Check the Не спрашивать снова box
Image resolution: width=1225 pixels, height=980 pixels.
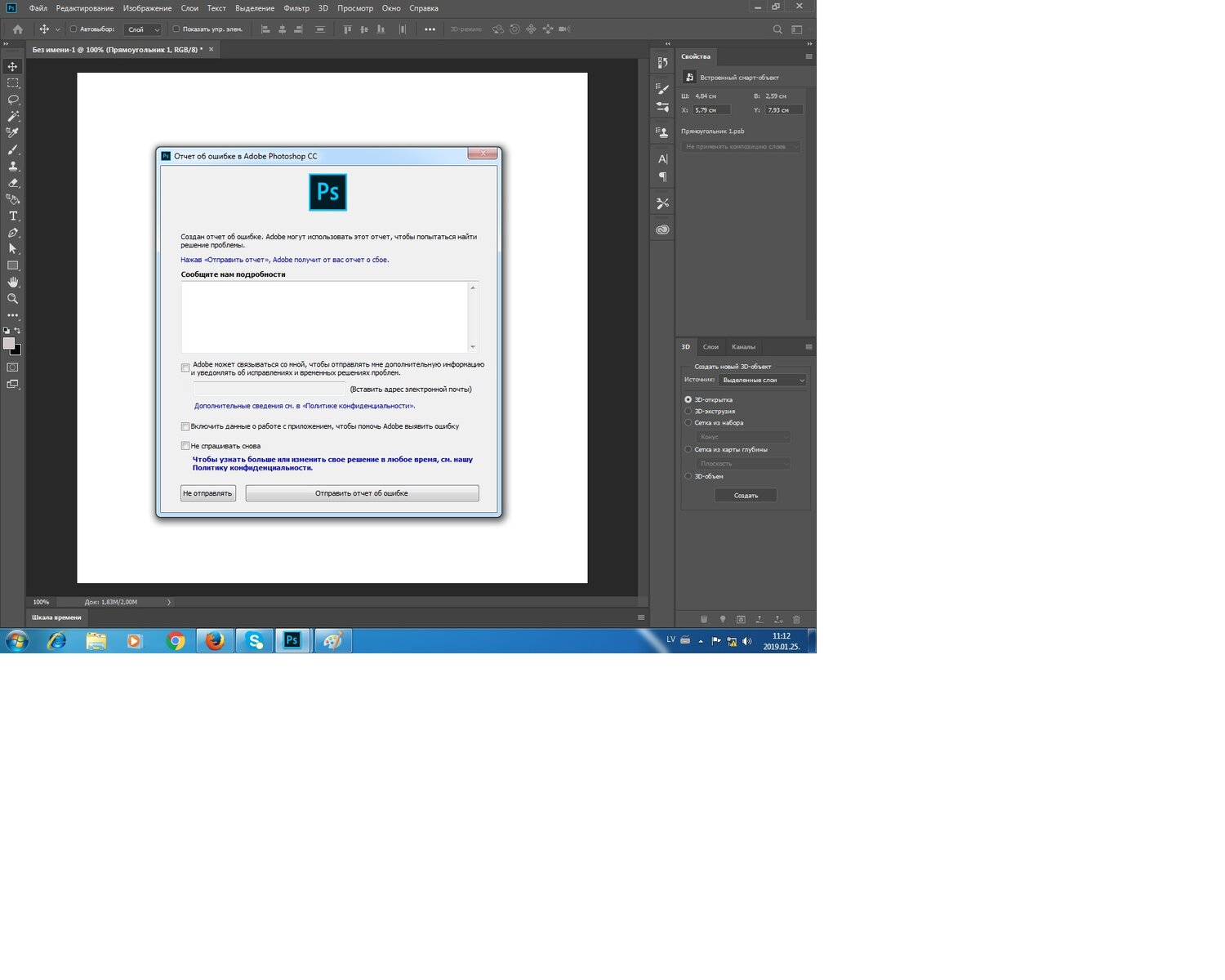coord(185,446)
